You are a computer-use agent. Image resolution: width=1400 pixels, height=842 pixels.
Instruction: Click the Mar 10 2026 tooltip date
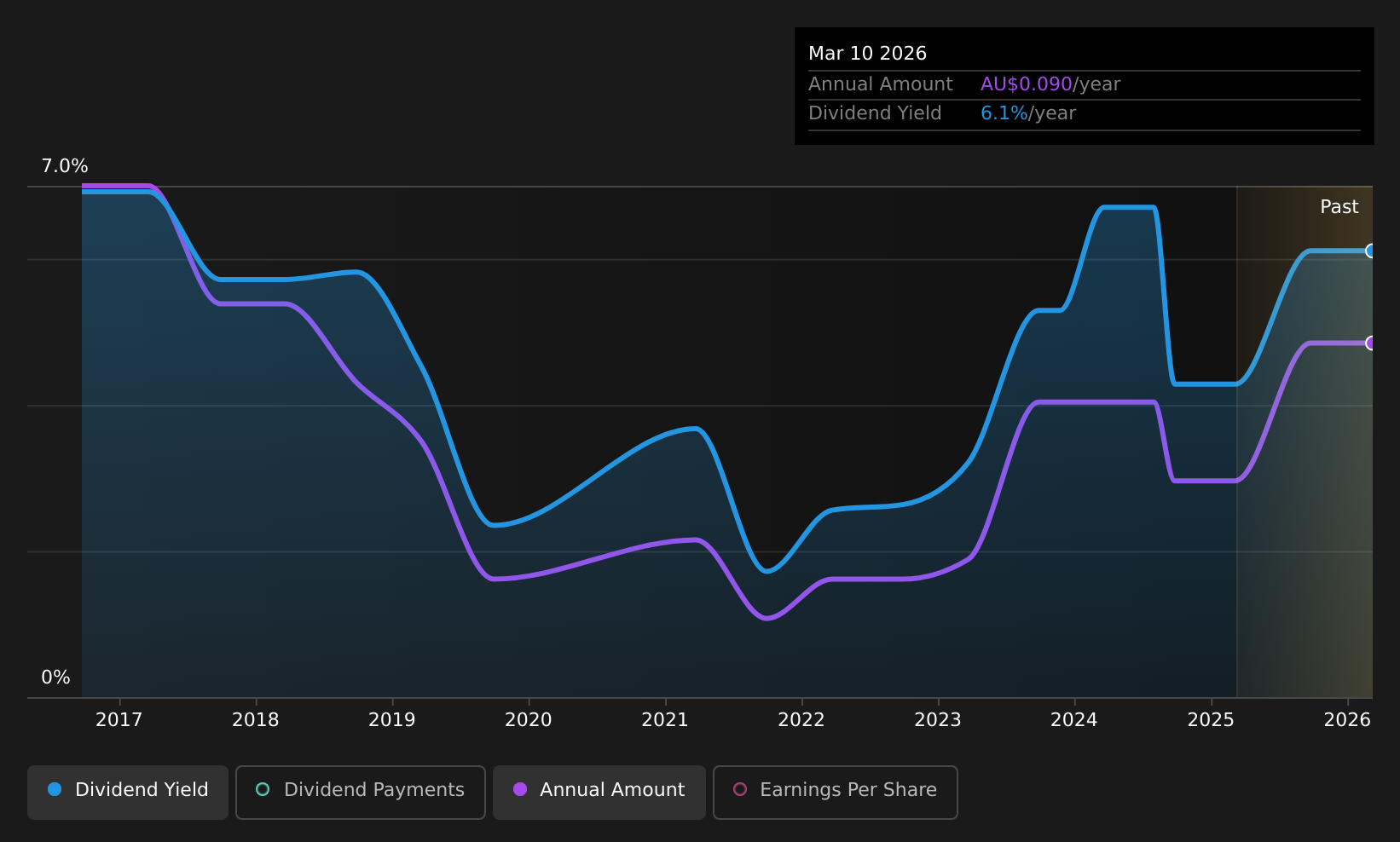(867, 54)
